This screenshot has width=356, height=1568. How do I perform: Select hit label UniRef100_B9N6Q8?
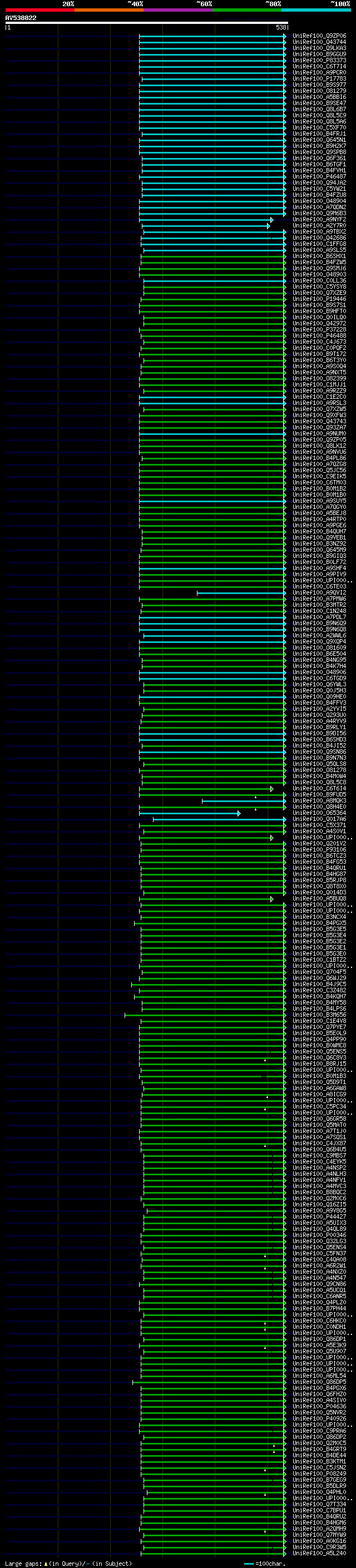[x=319, y=630]
